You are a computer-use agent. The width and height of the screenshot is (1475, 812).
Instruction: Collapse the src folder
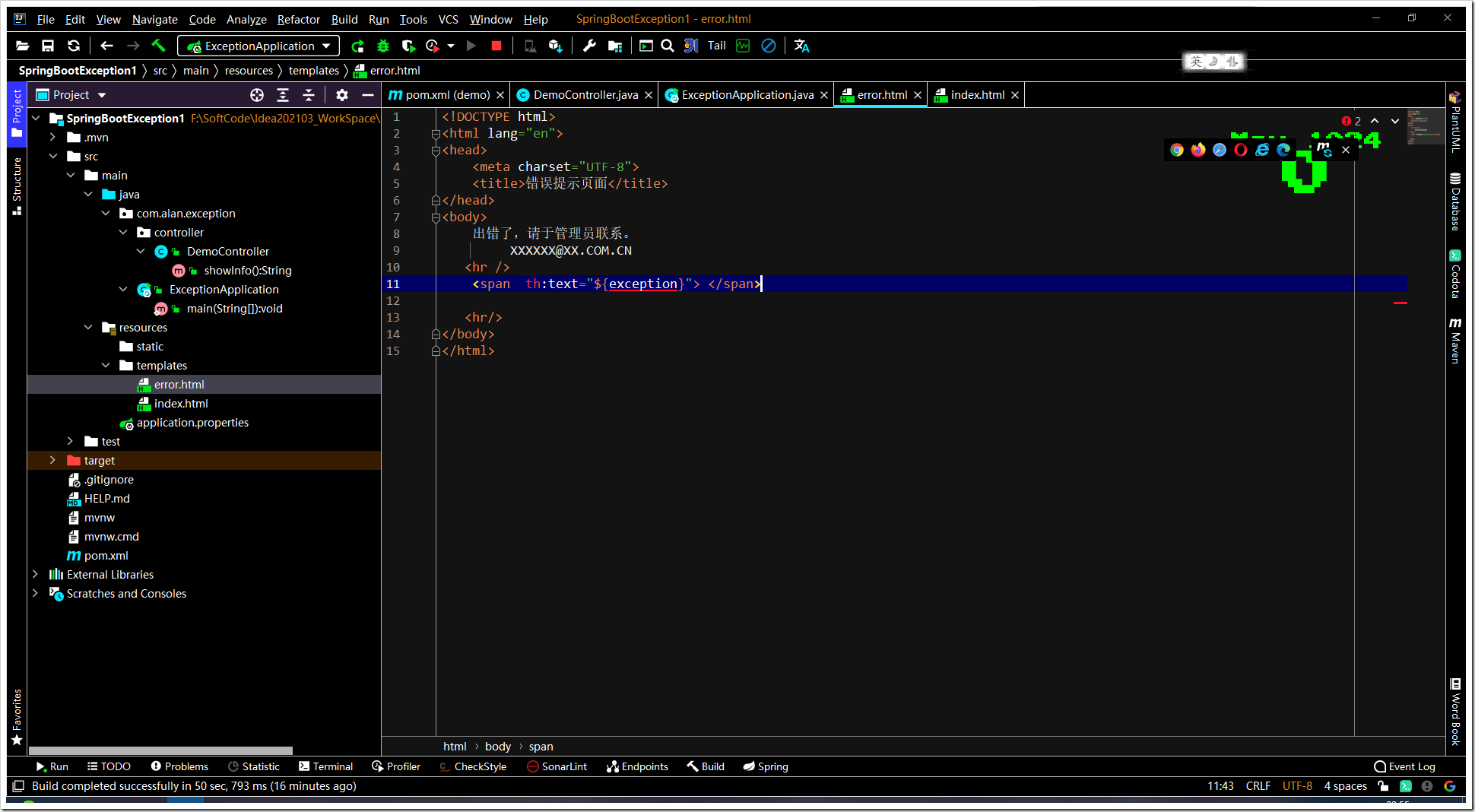tap(52, 156)
